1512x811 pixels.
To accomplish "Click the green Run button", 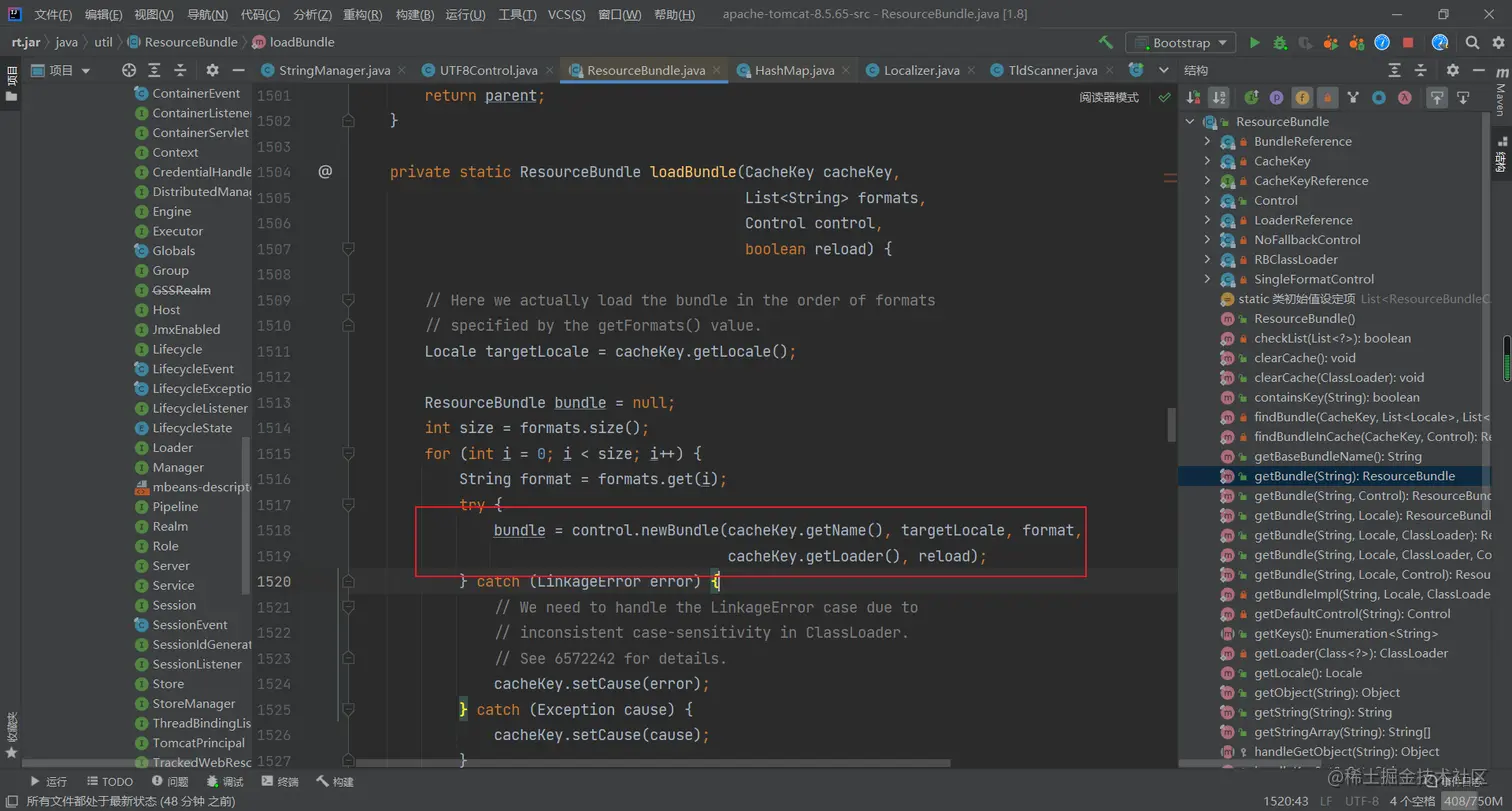I will click(x=1254, y=43).
